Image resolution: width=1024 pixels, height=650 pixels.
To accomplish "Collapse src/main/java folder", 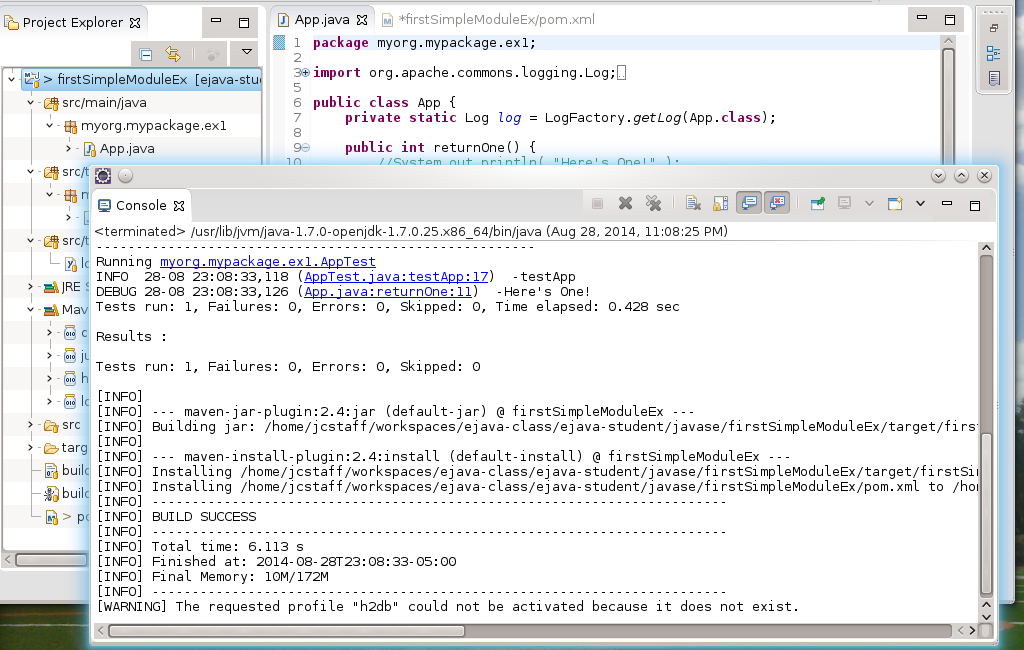I will pos(30,103).
